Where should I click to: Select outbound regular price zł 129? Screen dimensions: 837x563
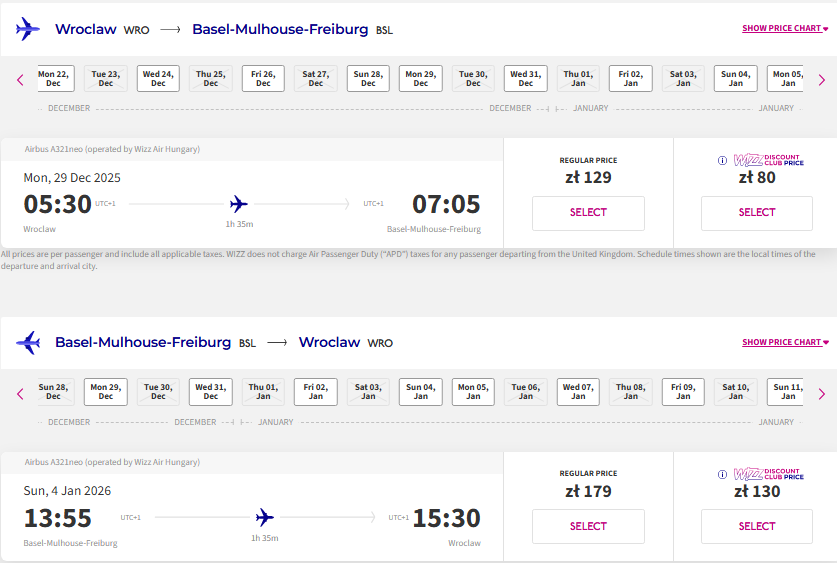(588, 213)
